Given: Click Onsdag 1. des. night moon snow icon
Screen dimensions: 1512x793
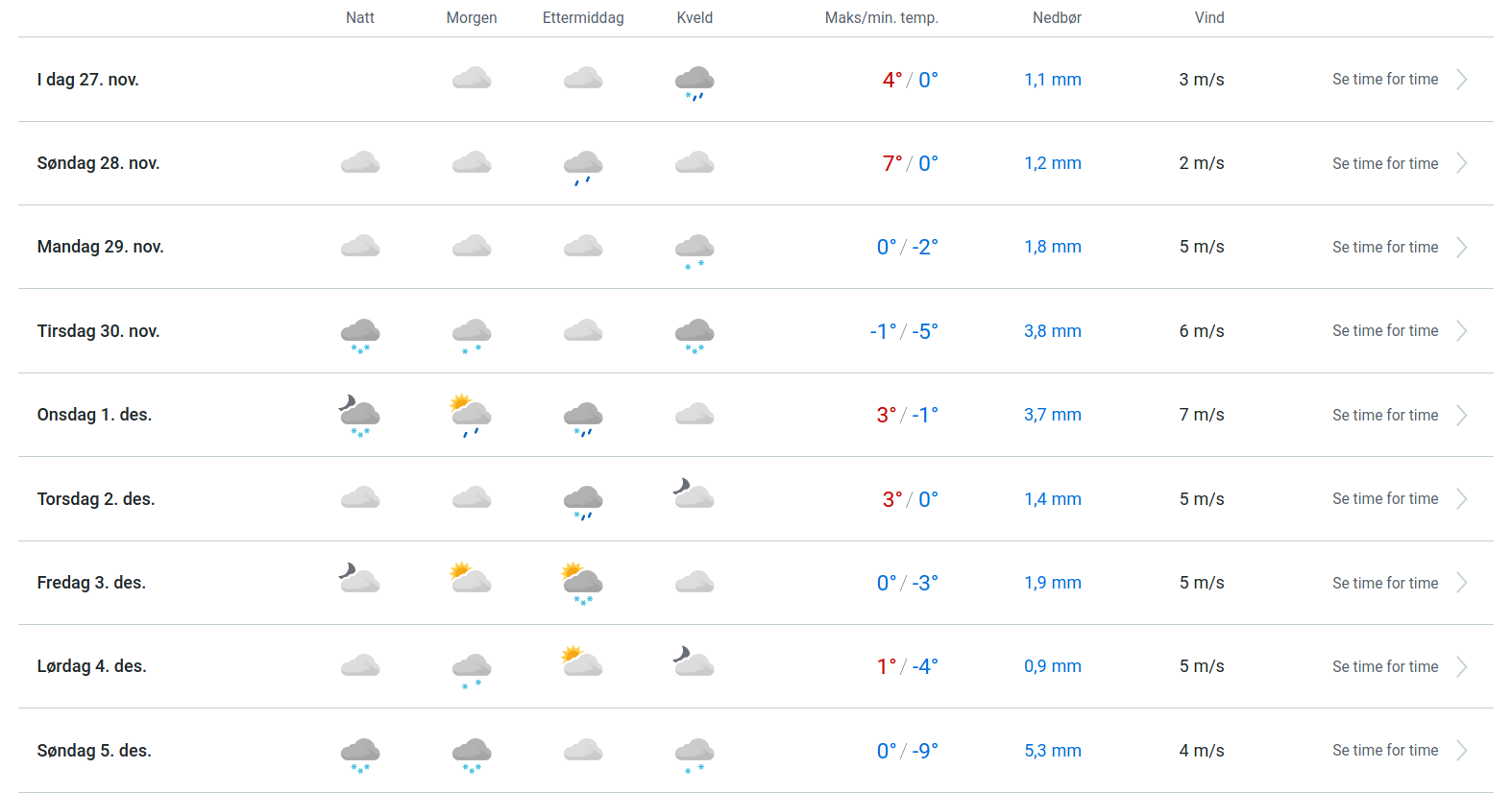Looking at the screenshot, I should [x=360, y=416].
